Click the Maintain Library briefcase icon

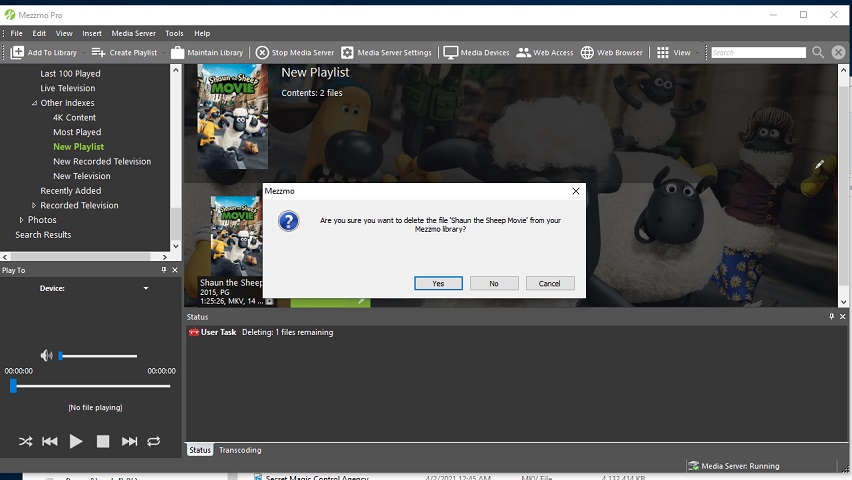177,52
